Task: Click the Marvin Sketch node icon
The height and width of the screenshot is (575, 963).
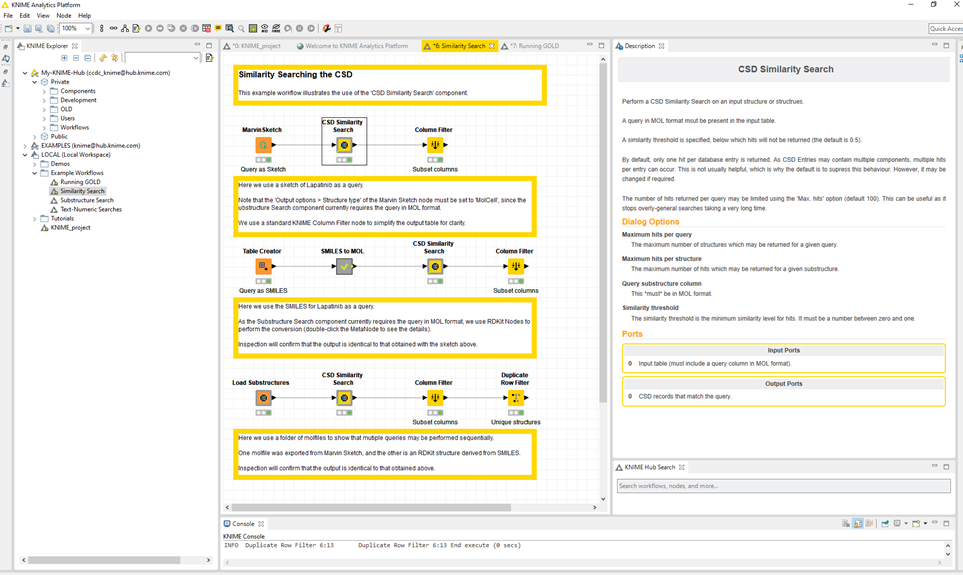Action: pos(263,145)
